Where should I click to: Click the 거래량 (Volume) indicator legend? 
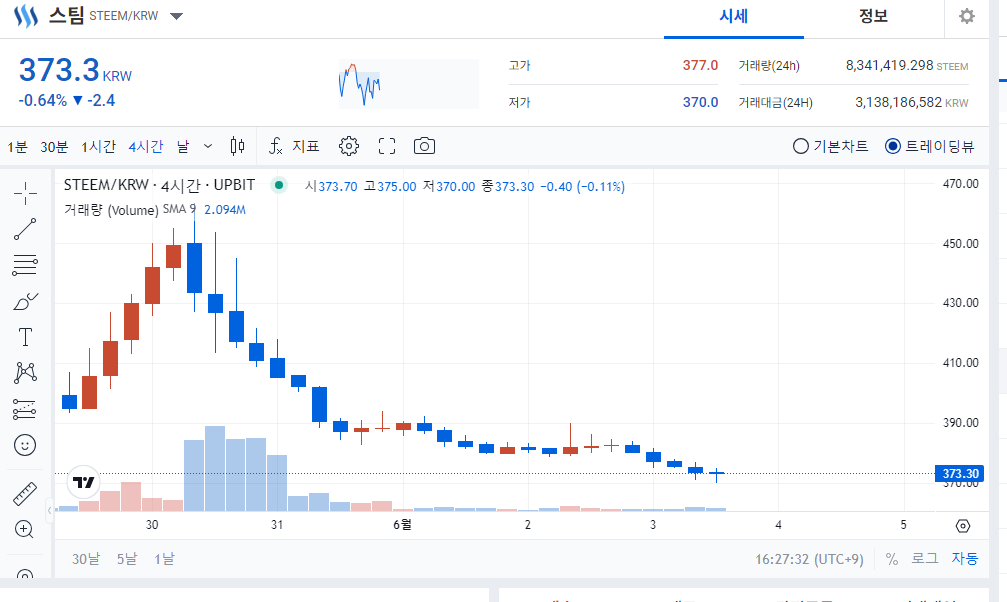point(111,210)
